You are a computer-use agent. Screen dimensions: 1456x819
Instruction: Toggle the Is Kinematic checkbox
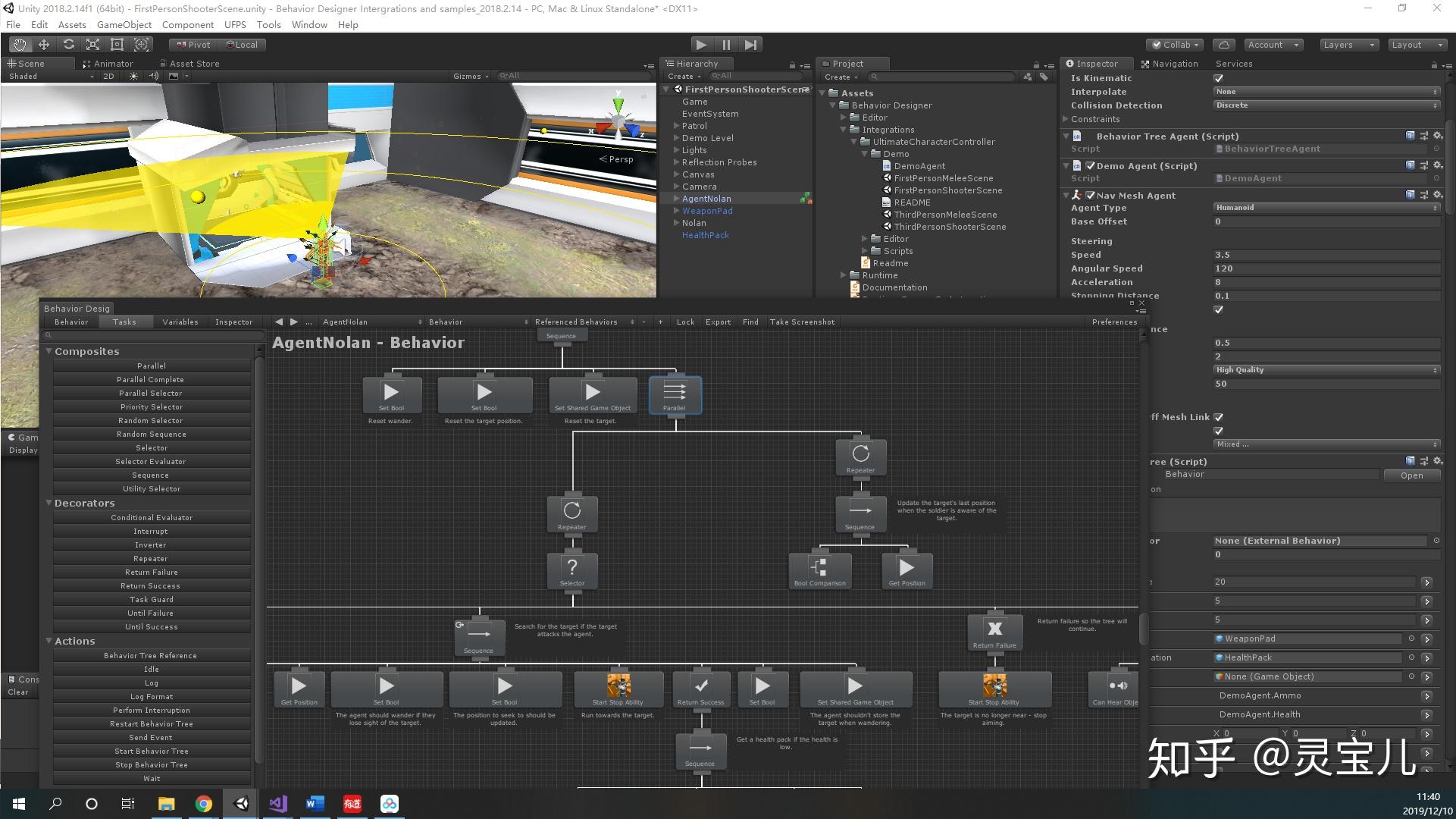point(1219,78)
